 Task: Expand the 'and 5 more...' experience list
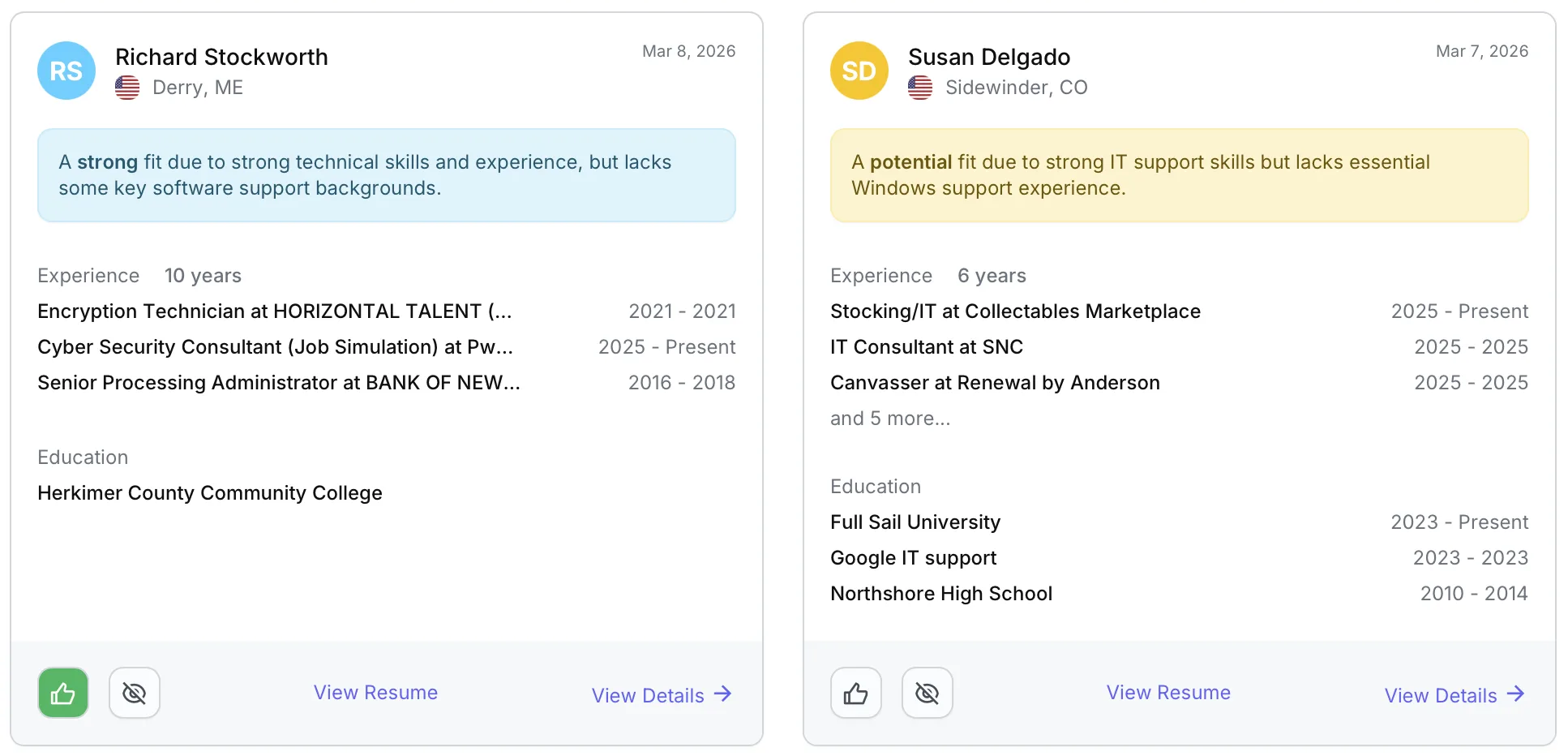pos(890,419)
